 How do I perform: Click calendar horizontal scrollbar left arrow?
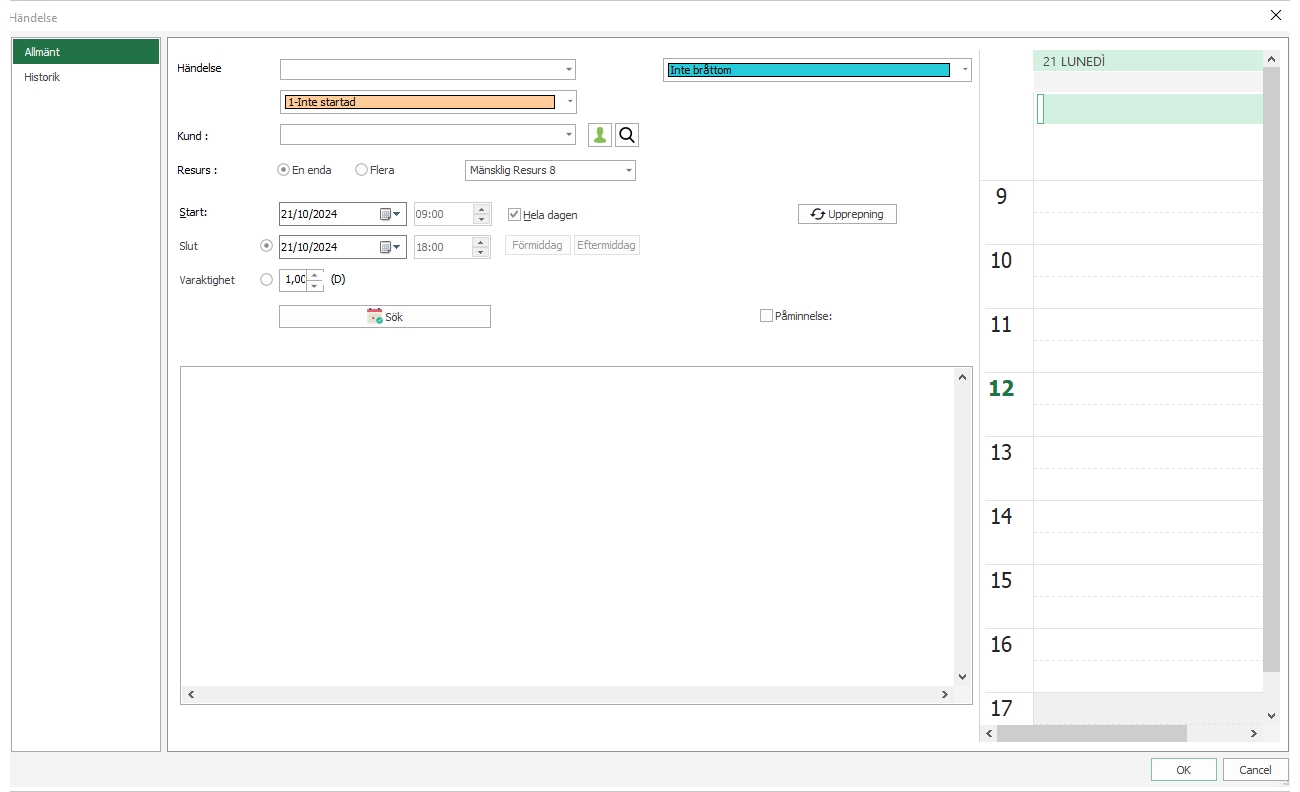point(990,733)
